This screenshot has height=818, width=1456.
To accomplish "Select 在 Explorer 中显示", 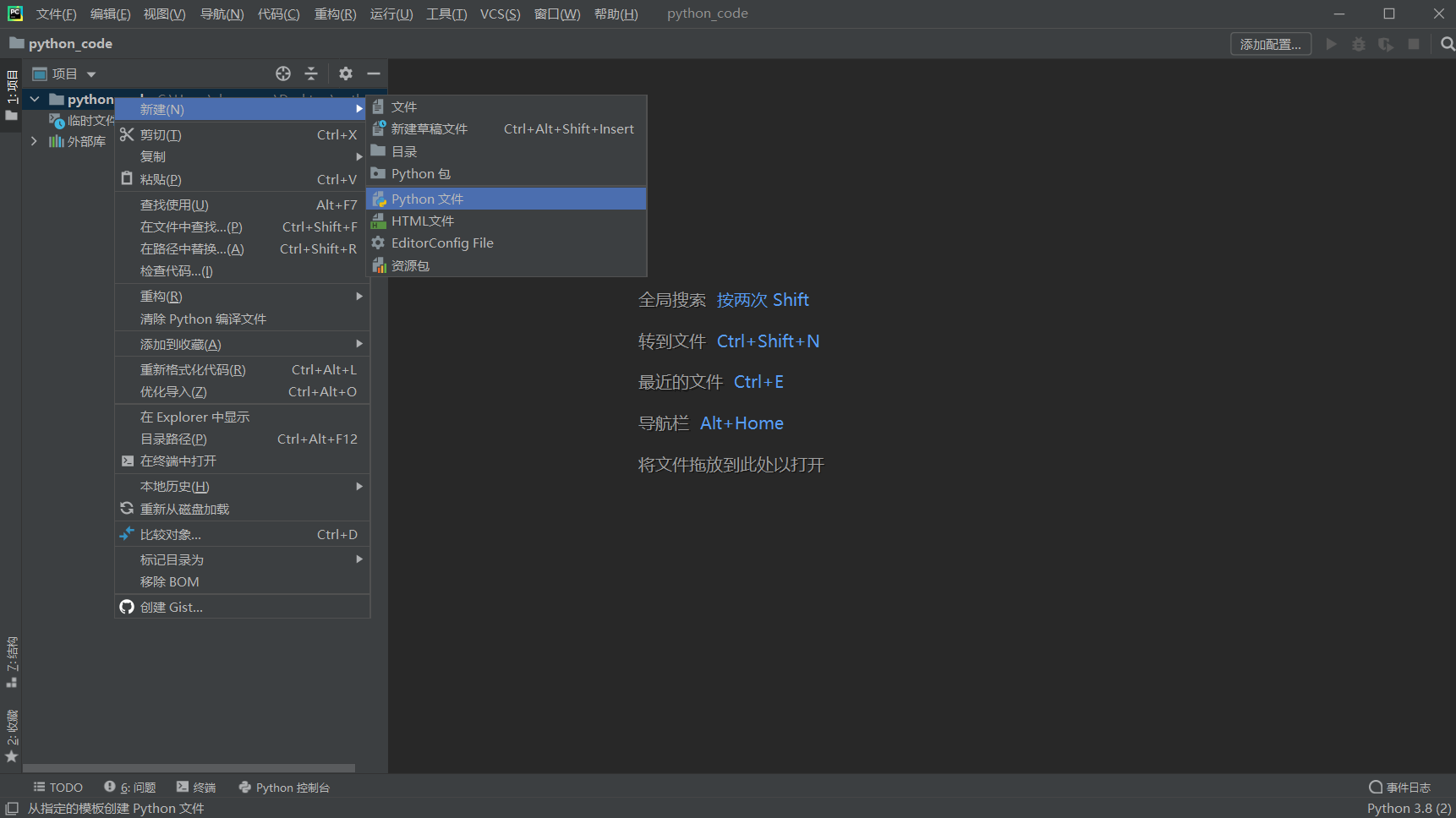I will point(242,417).
